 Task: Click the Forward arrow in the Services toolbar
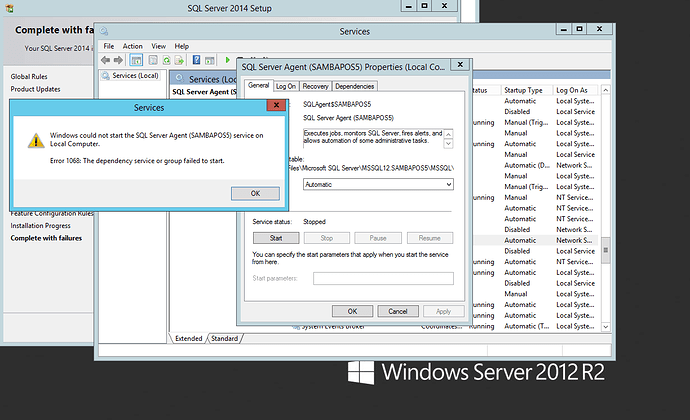coord(118,60)
